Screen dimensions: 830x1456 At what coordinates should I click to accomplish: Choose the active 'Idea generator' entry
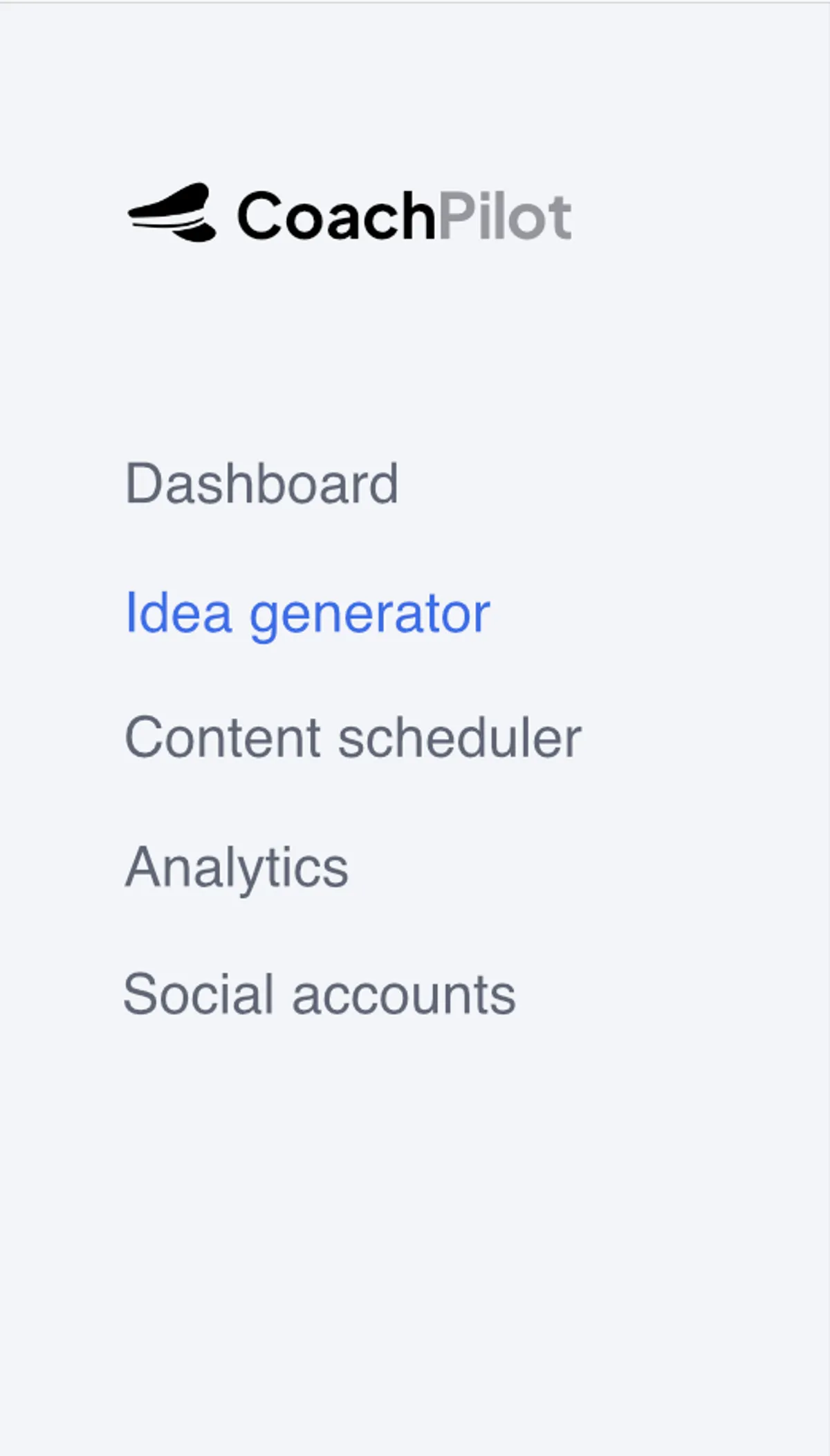pyautogui.click(x=307, y=613)
